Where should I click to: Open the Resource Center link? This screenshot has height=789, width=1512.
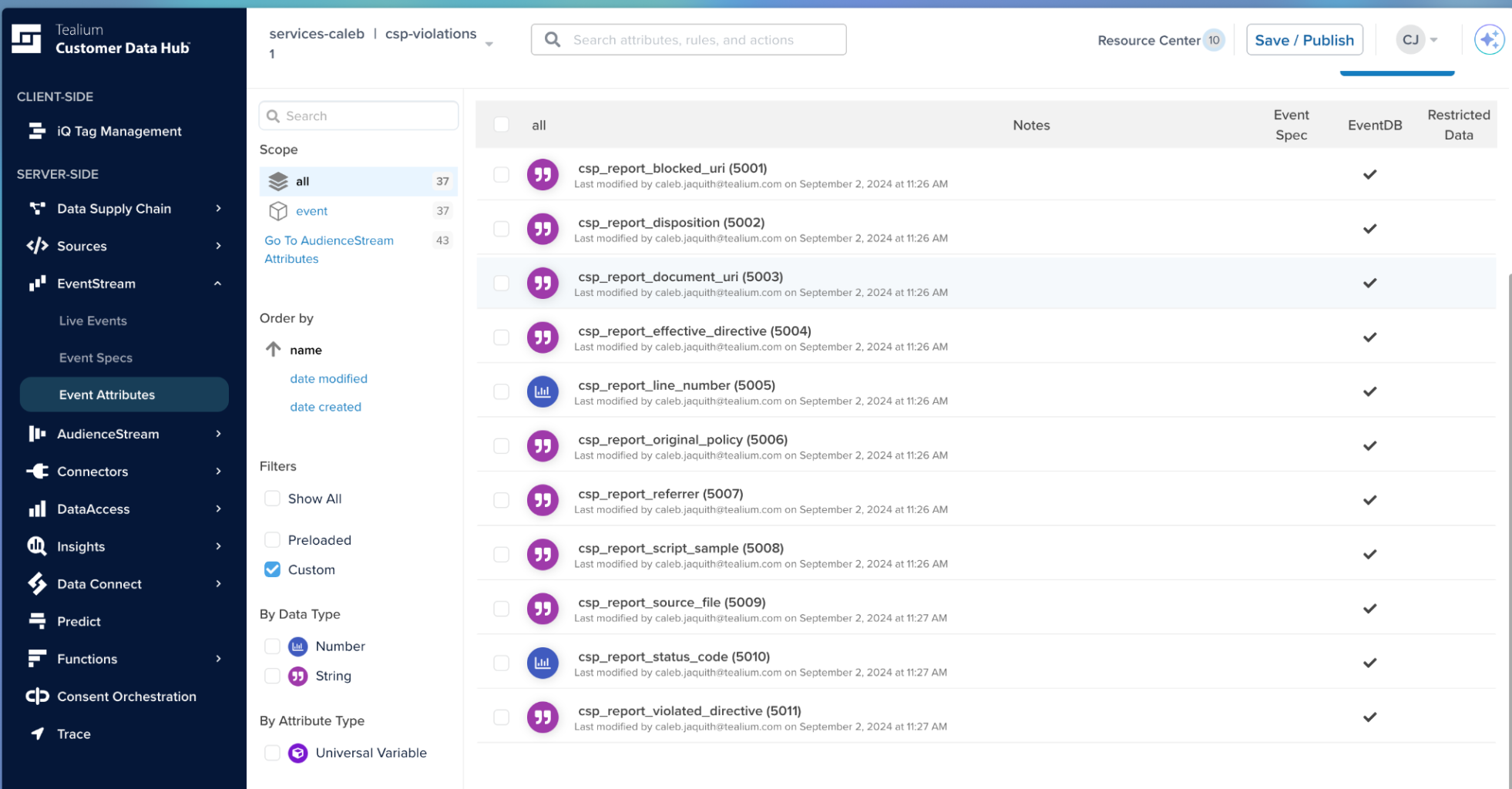tap(1148, 40)
